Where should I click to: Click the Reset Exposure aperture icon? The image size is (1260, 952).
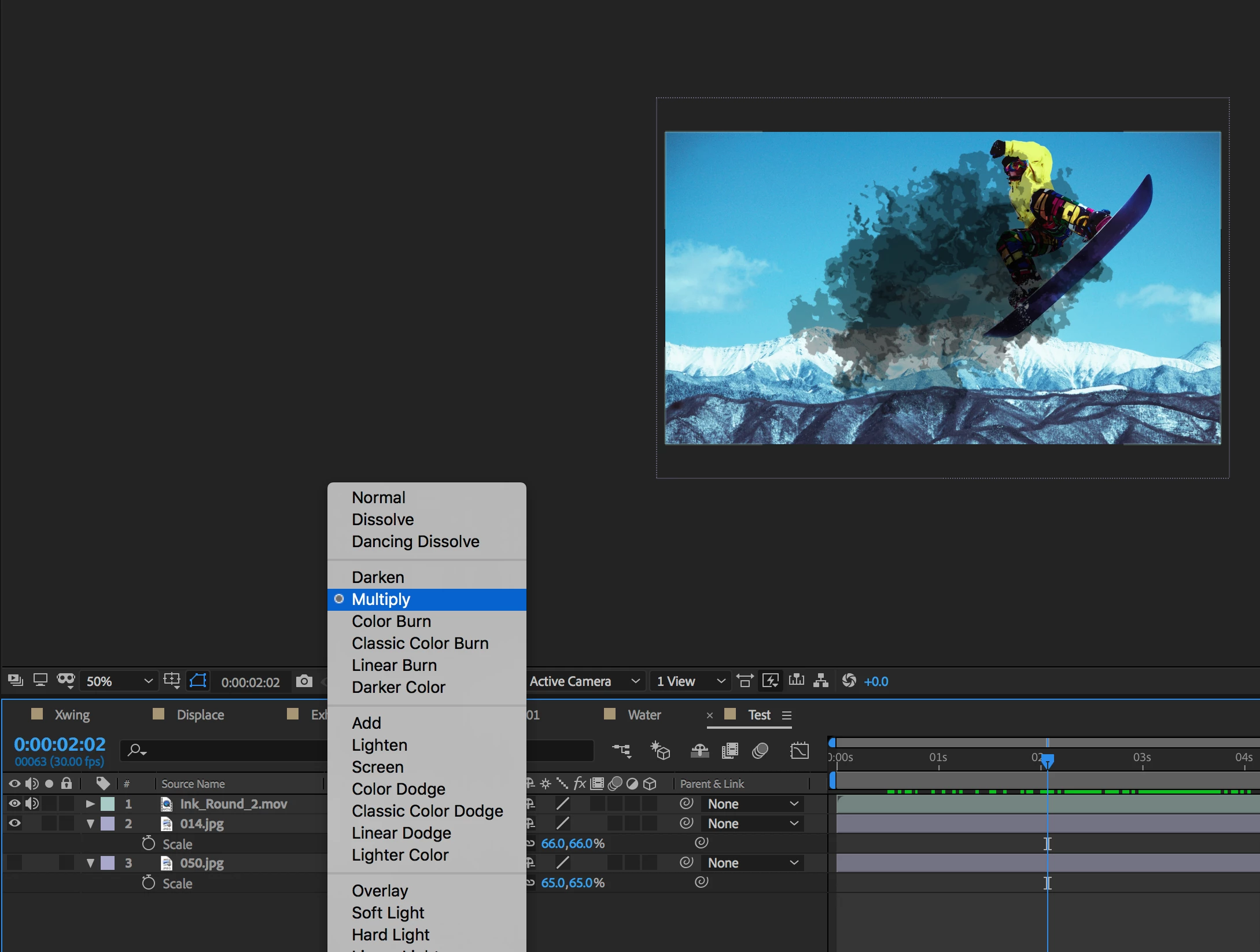click(849, 681)
